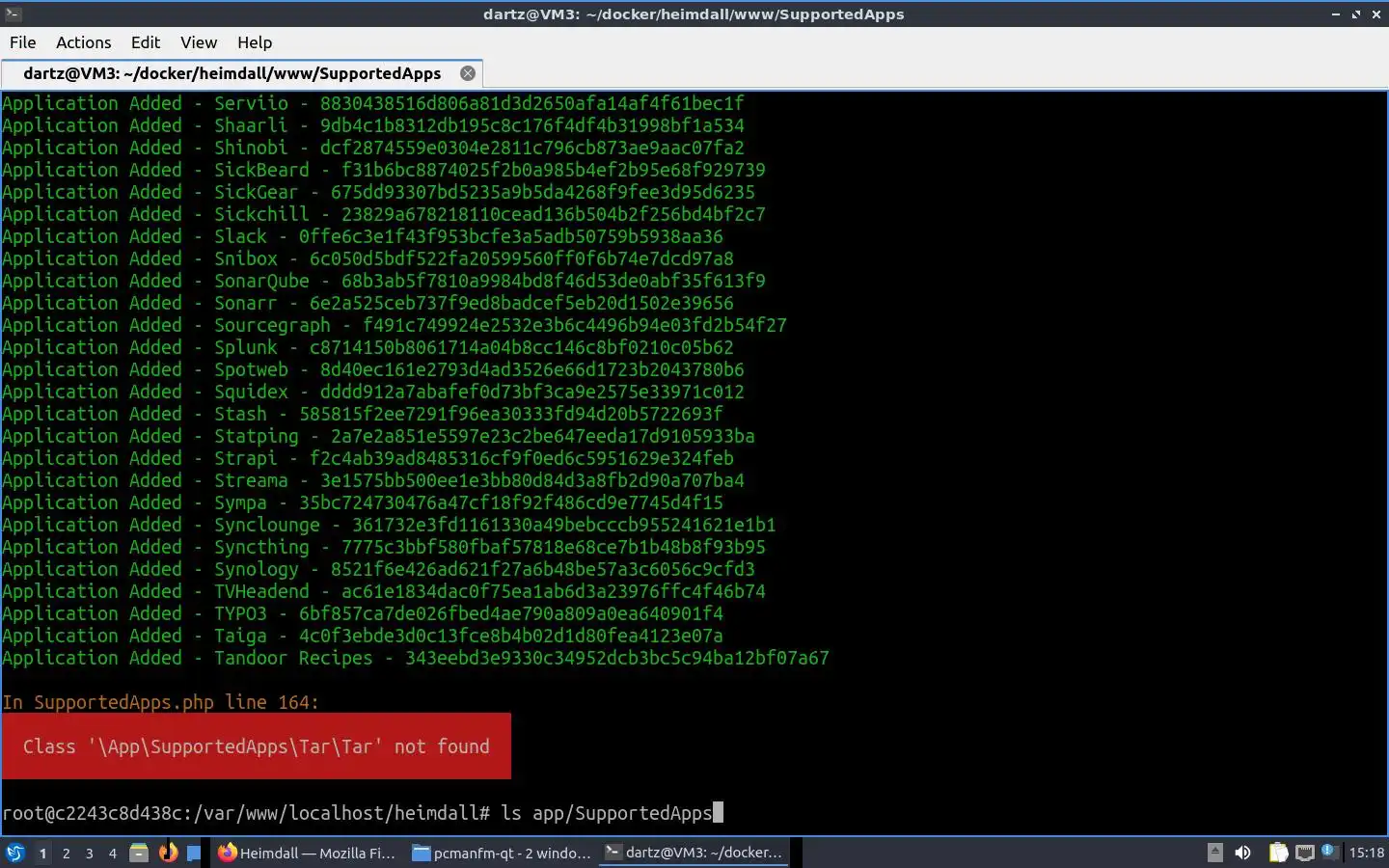Switch to workspace 3 in pager

tap(89, 853)
